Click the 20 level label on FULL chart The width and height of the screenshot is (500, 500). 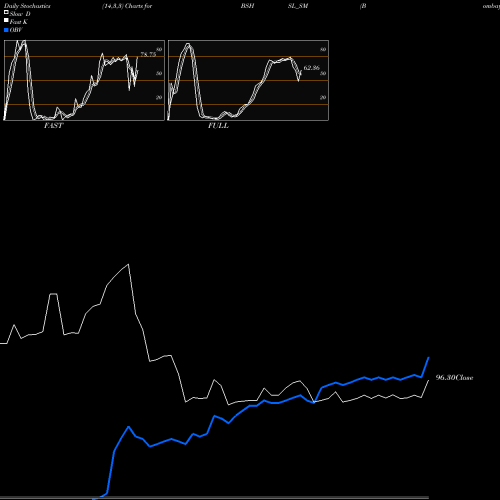pyautogui.click(x=323, y=97)
